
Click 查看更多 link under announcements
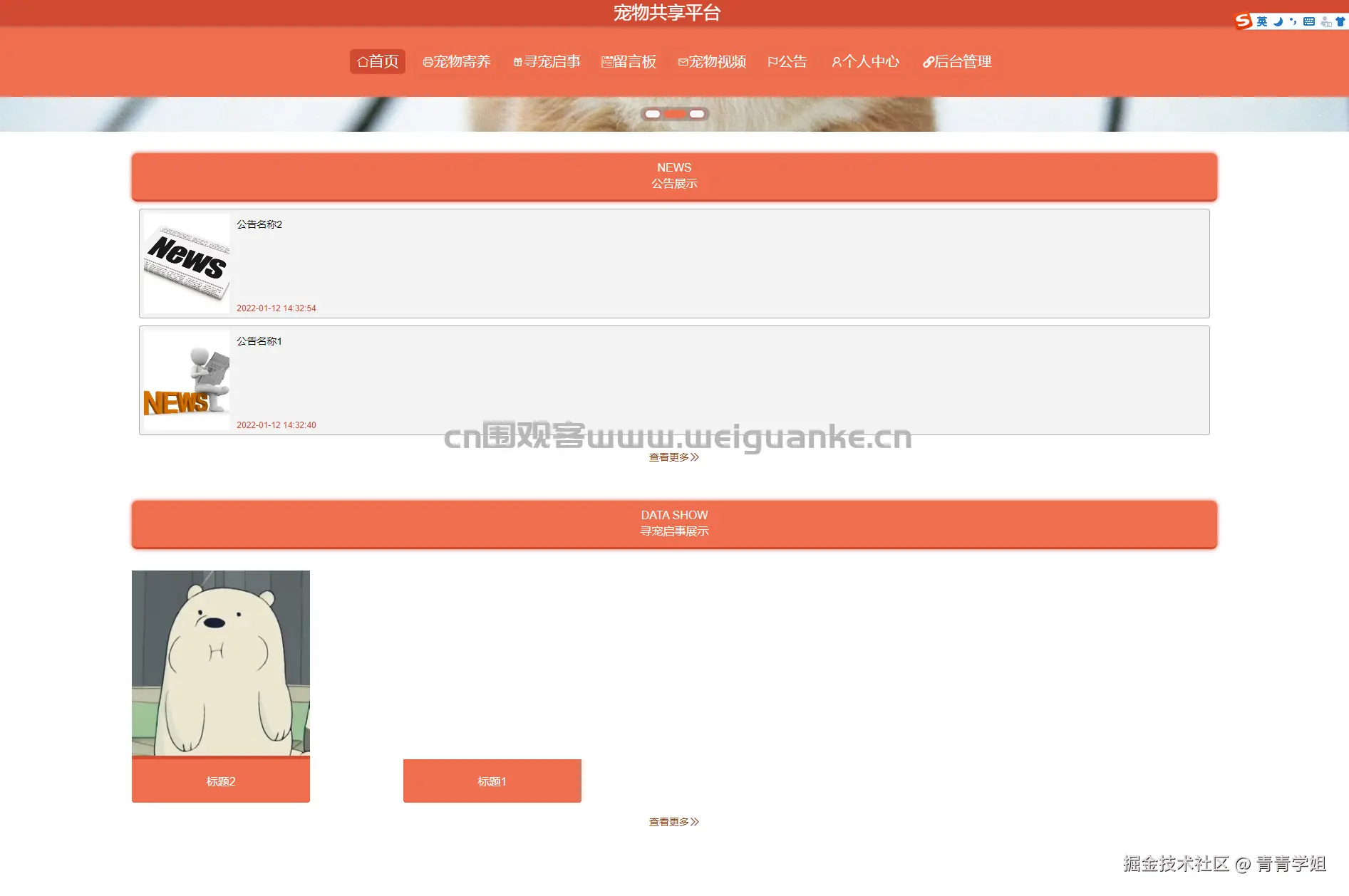[673, 458]
